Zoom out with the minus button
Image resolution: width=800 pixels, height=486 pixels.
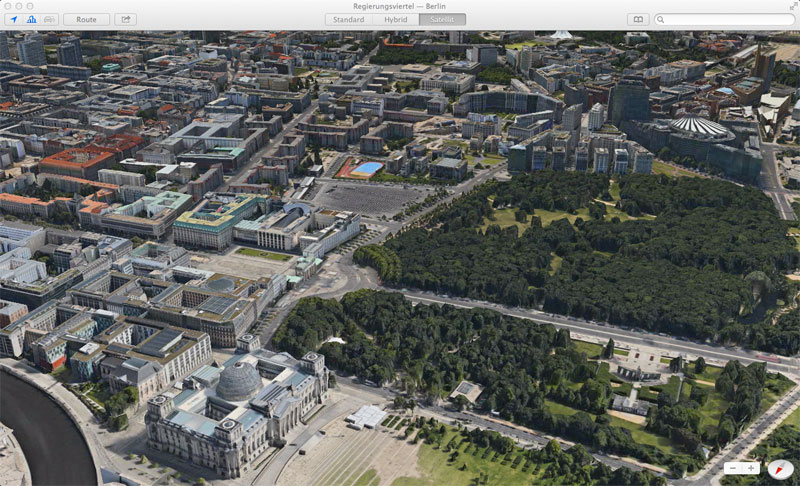point(733,468)
